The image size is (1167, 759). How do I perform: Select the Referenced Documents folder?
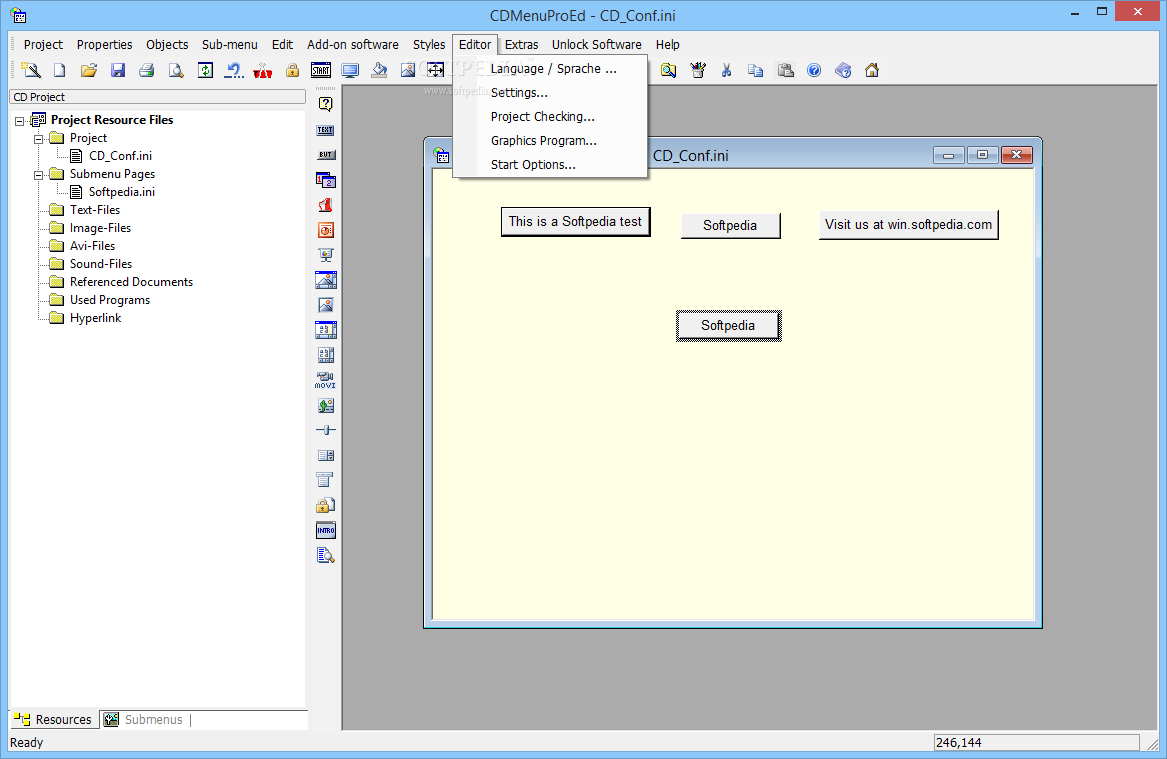click(x=131, y=282)
